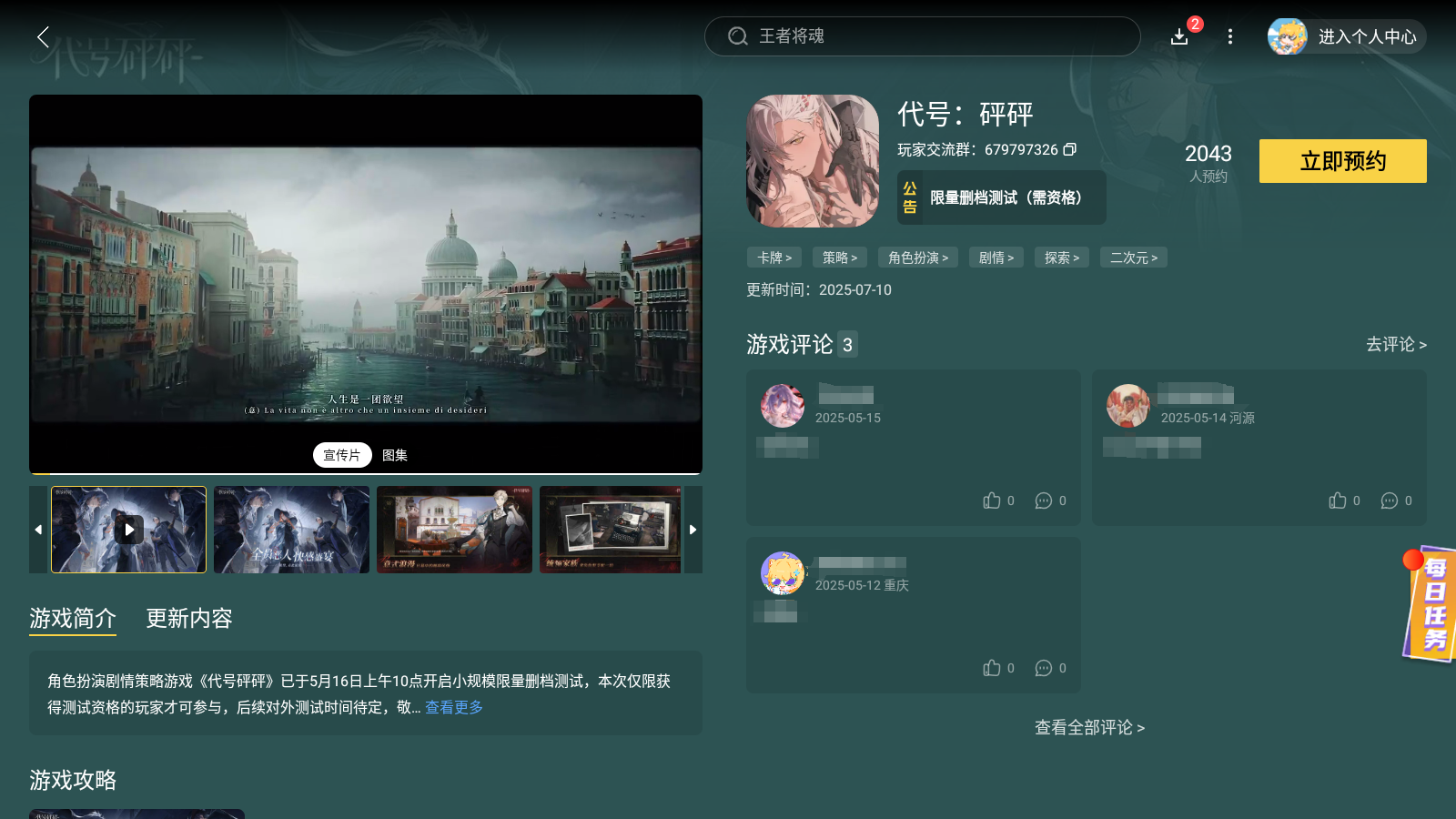Click the 游戏评论 heading
Screen dimensions: 1456x819
(790, 344)
